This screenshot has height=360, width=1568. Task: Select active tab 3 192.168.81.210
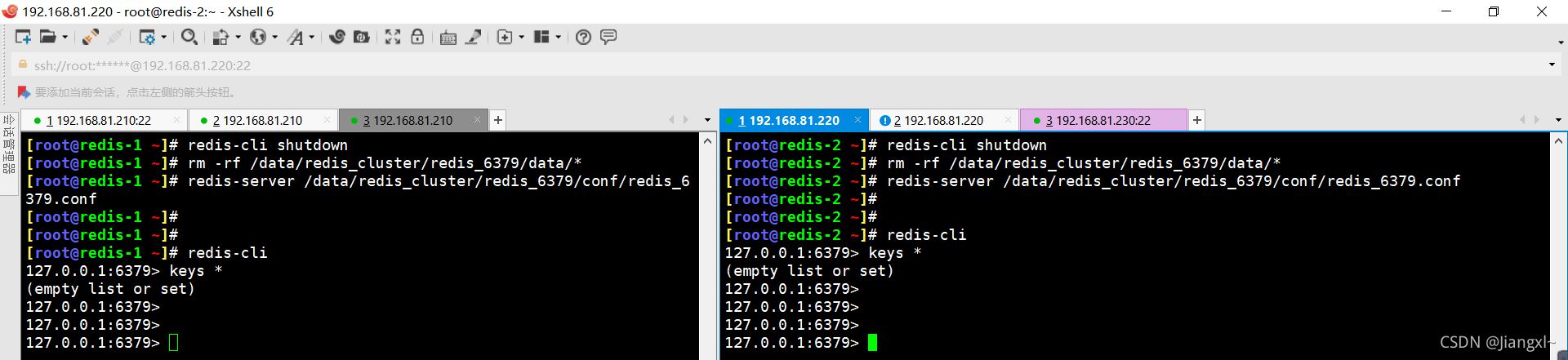(x=412, y=120)
